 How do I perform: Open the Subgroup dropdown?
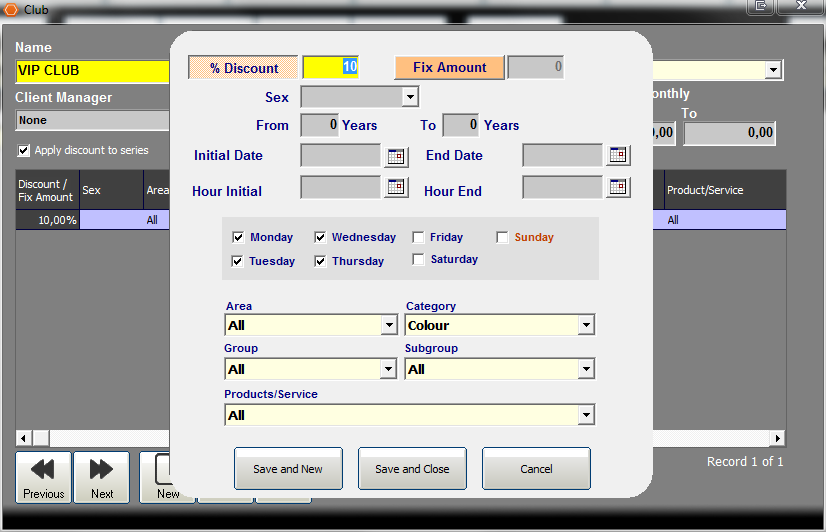[586, 370]
